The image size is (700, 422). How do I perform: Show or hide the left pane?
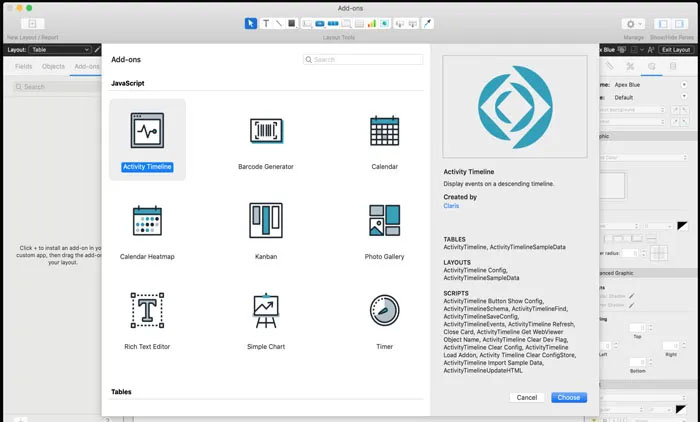click(x=663, y=24)
